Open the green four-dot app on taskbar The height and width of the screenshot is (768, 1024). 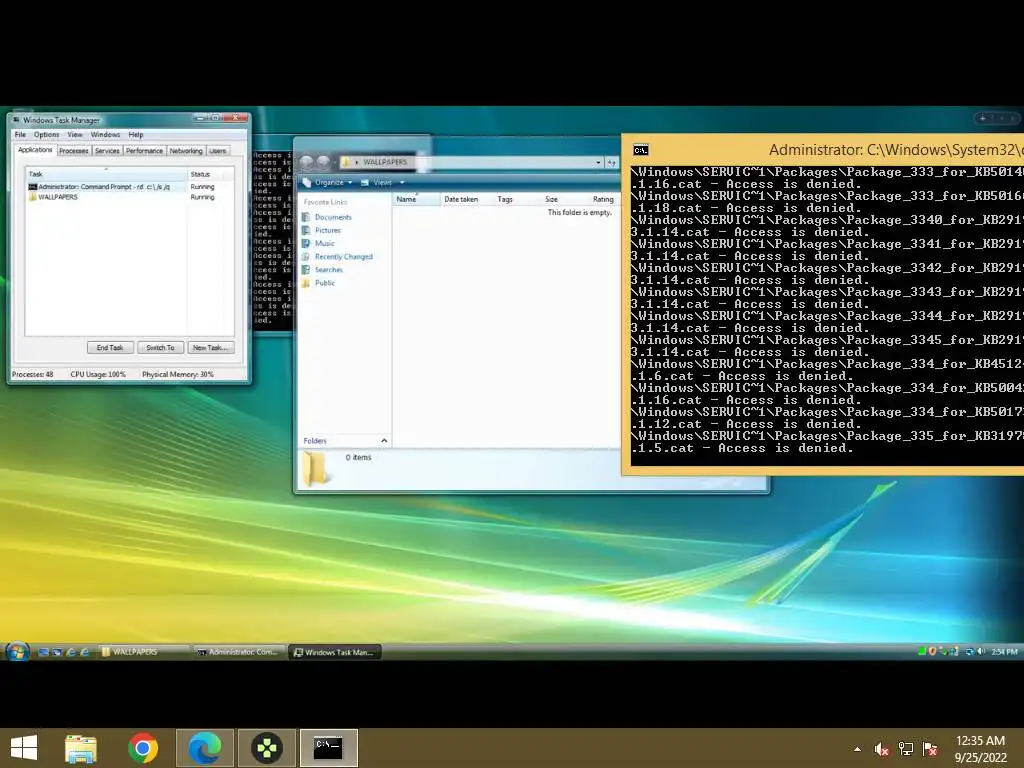click(266, 748)
